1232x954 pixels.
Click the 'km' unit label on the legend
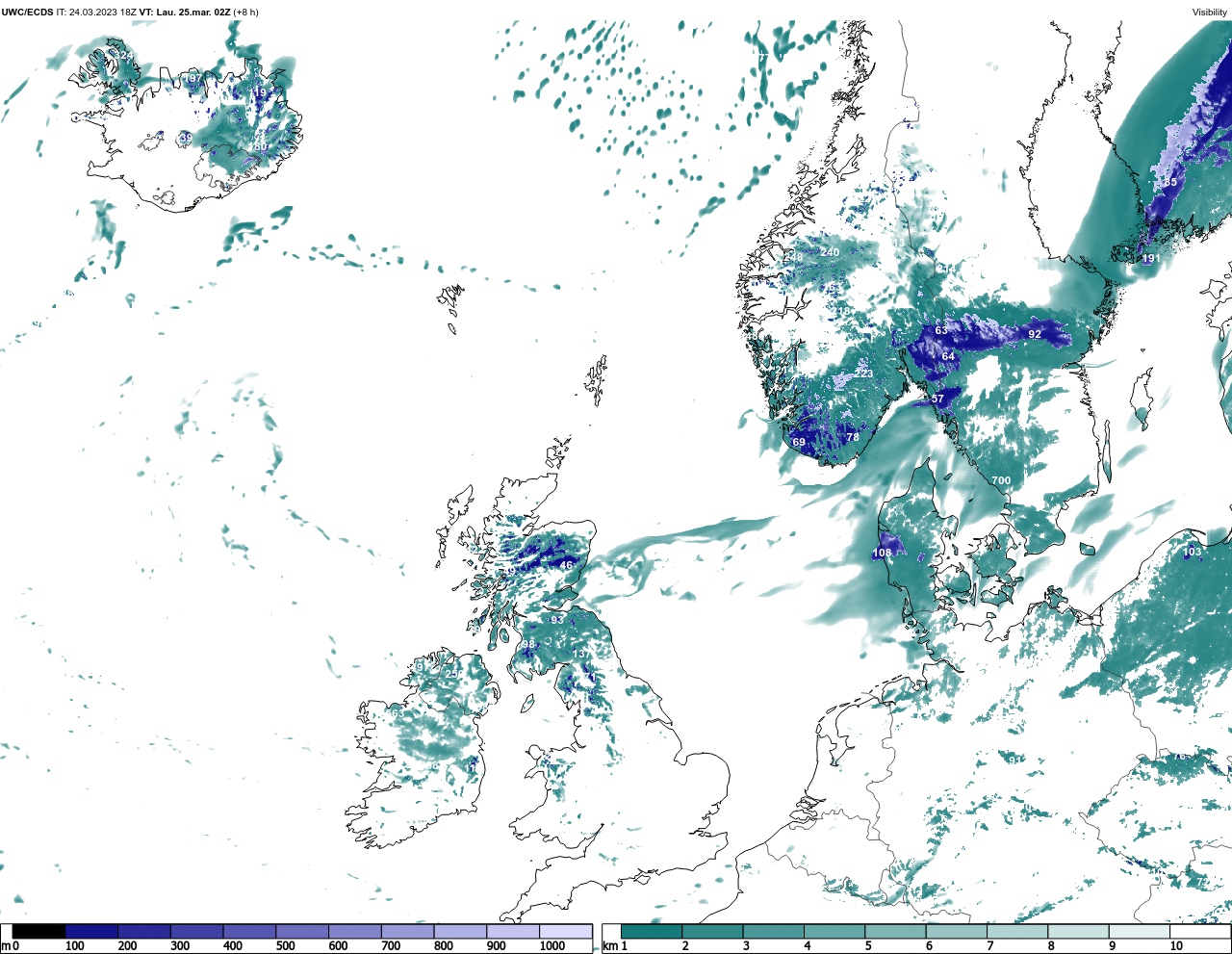point(610,946)
